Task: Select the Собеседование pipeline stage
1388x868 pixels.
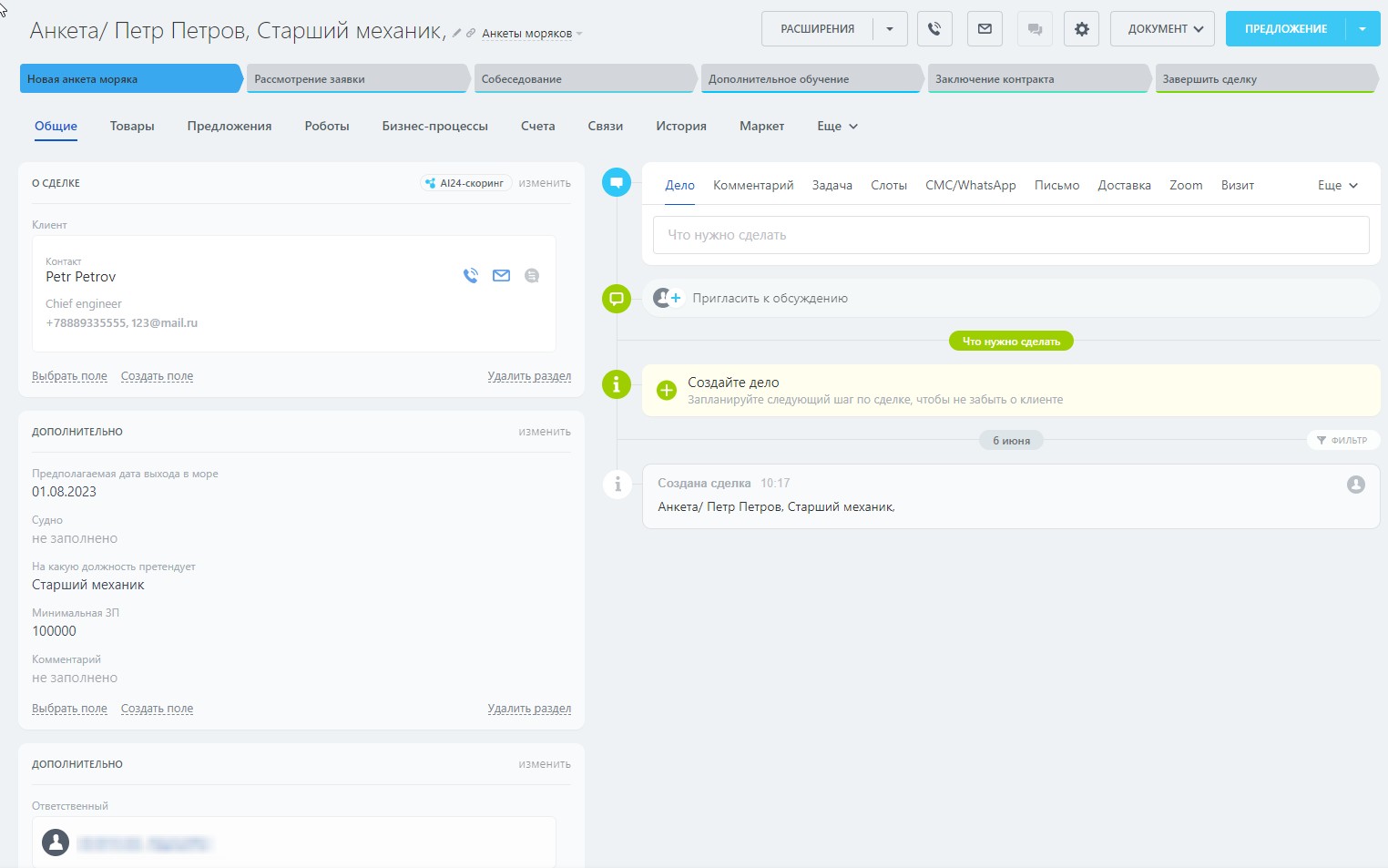Action: tap(583, 79)
